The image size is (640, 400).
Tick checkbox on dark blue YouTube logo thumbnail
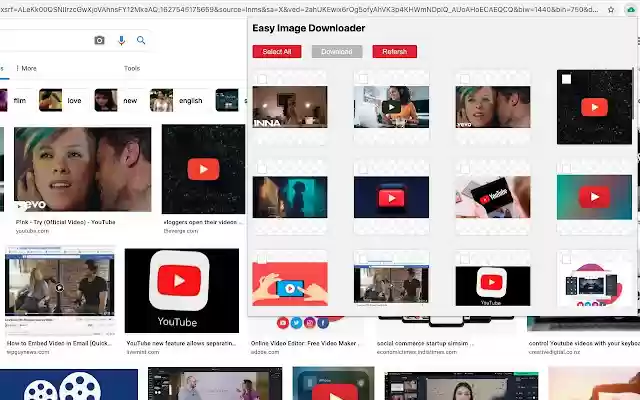coord(363,168)
